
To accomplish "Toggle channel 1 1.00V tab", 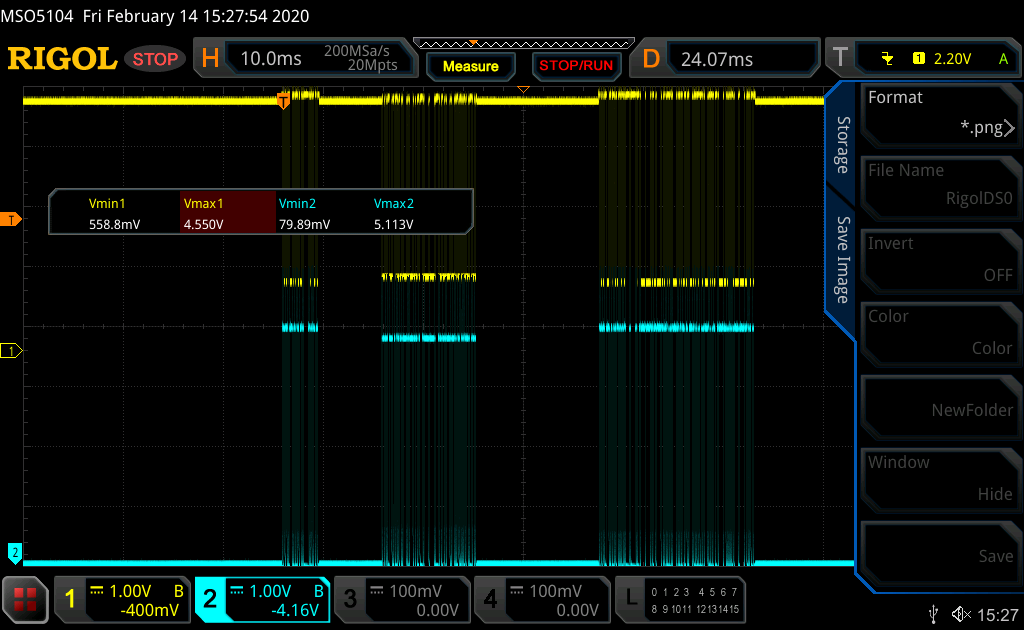I will [x=122, y=599].
